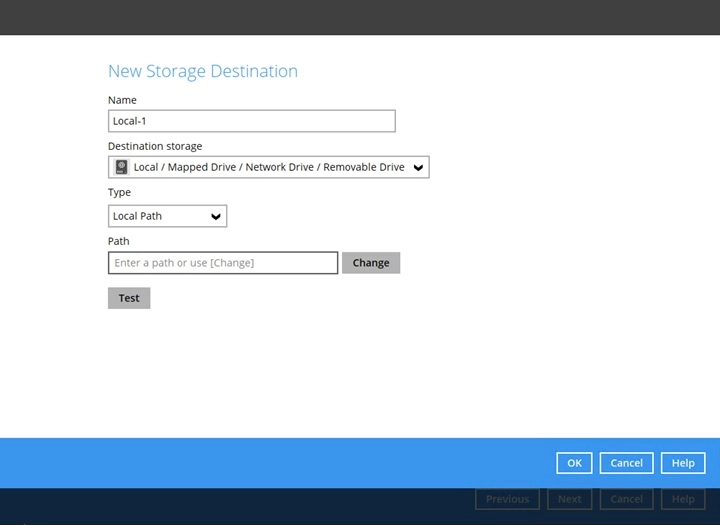
Task: Click Cancel in the blue bar
Action: (626, 463)
